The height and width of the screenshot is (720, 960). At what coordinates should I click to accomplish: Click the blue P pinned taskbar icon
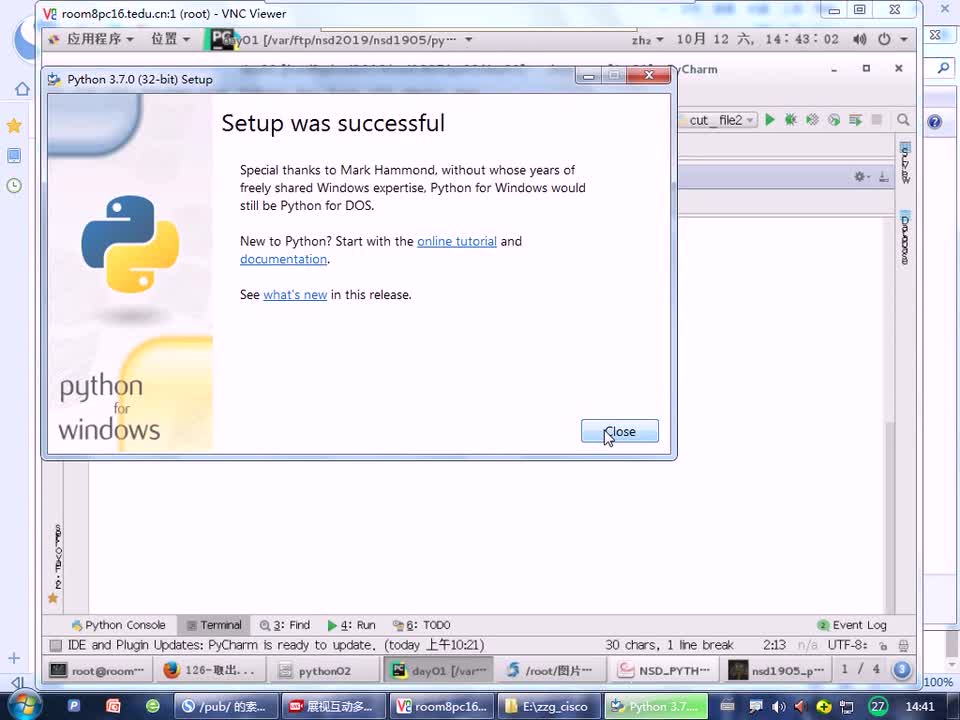[x=73, y=706]
